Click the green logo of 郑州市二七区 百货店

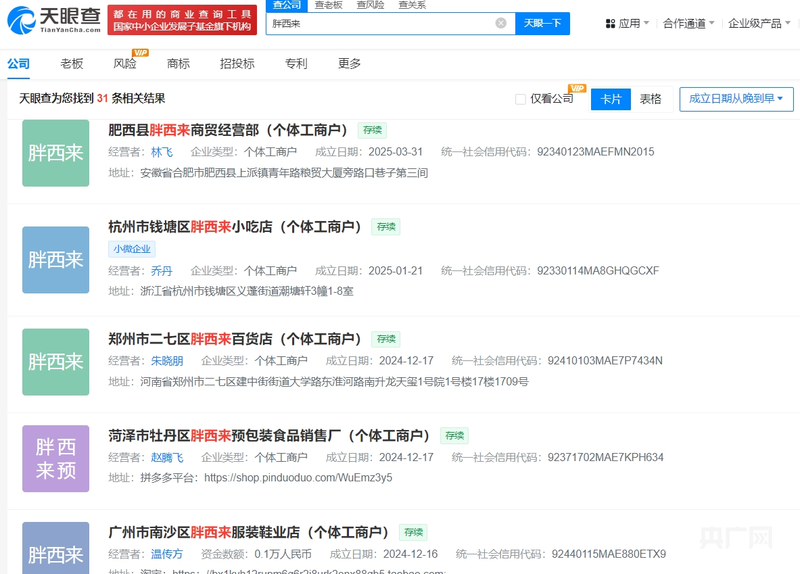pyautogui.click(x=56, y=361)
